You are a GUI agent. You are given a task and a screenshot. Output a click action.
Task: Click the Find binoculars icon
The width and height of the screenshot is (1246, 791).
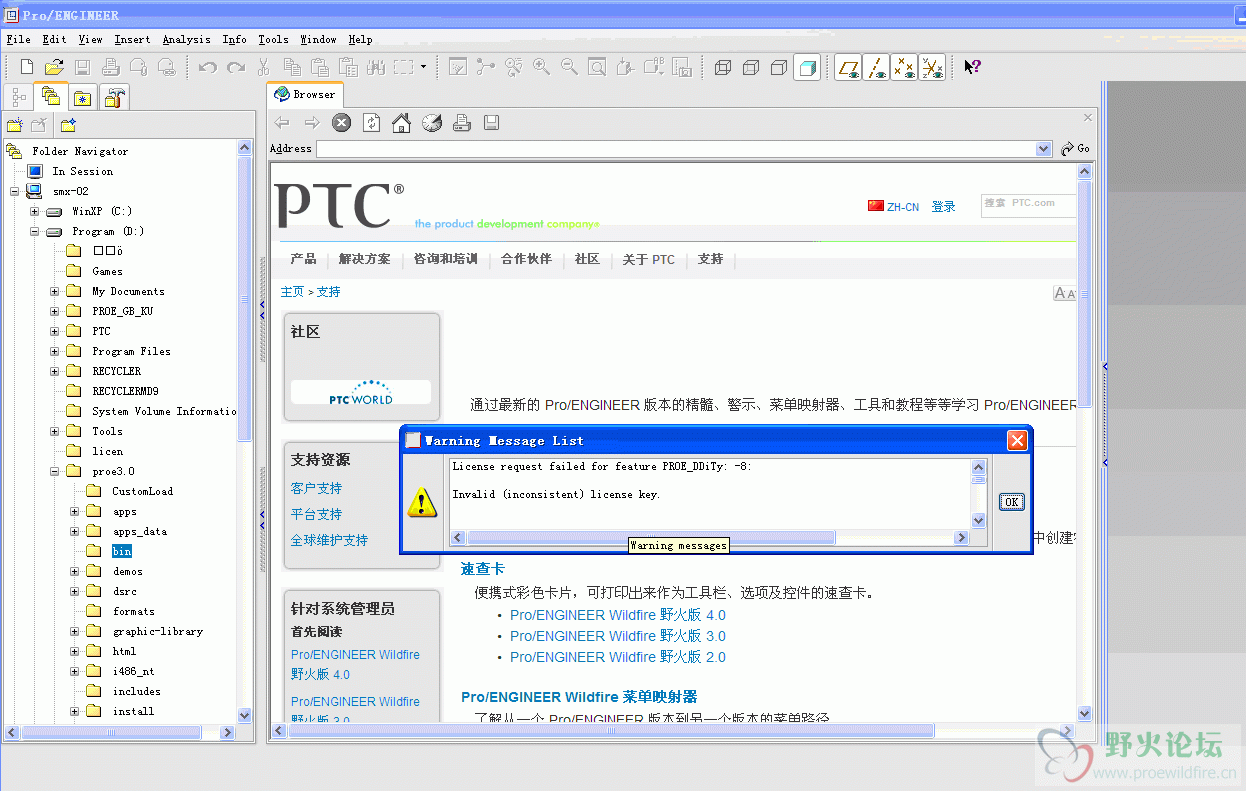[376, 67]
